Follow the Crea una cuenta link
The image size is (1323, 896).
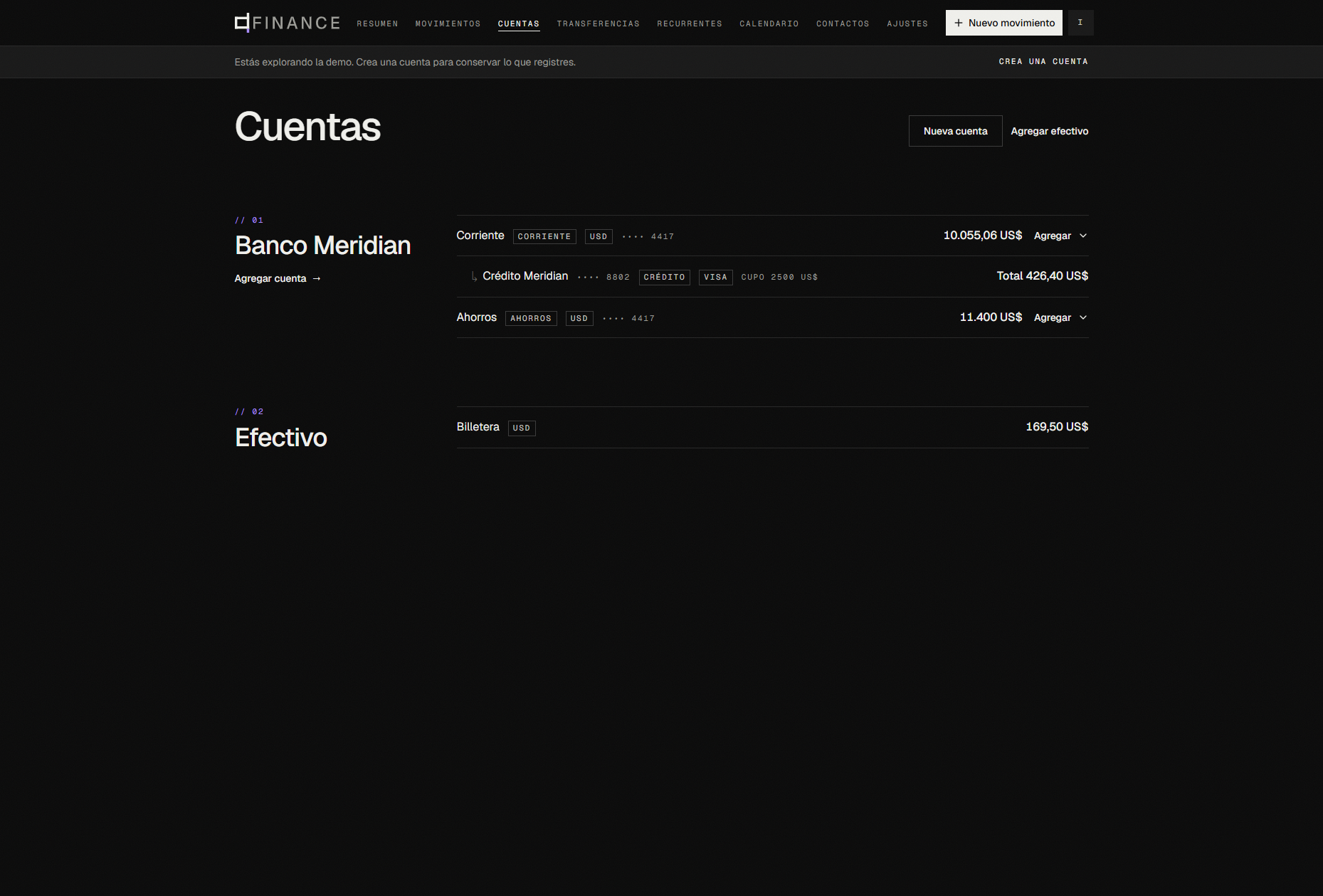(1043, 62)
